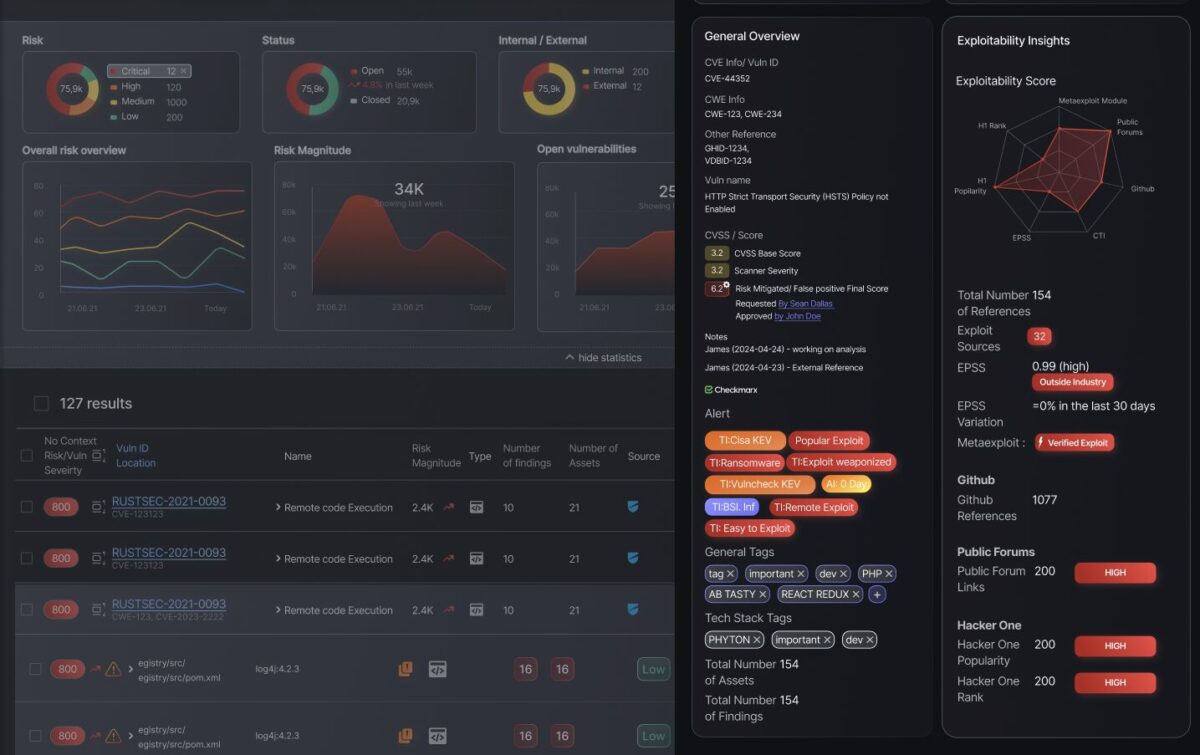
Task: Open first RUSTSEC-2021-0093 link with CVE-123123
Action: pyautogui.click(x=169, y=501)
